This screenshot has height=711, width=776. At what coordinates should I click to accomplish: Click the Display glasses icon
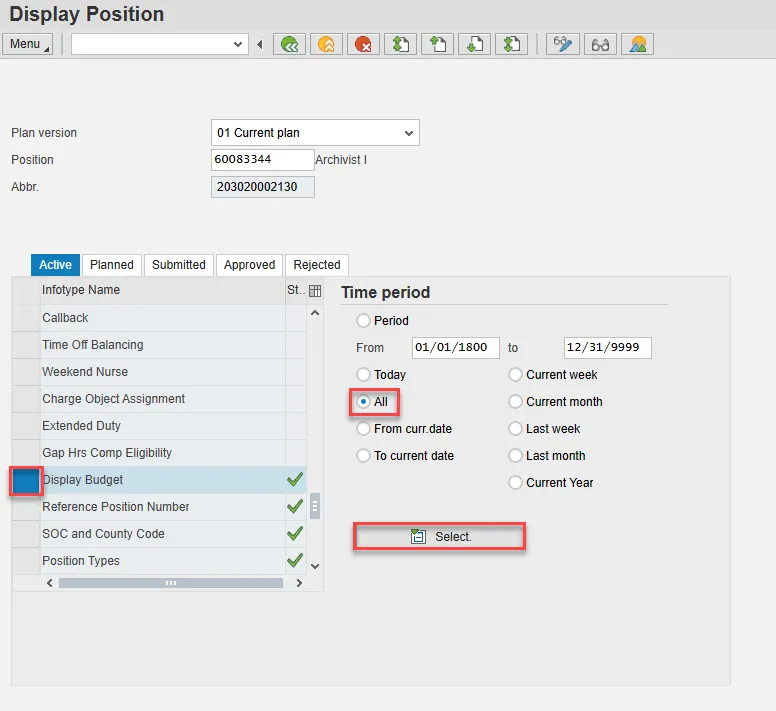click(x=600, y=45)
